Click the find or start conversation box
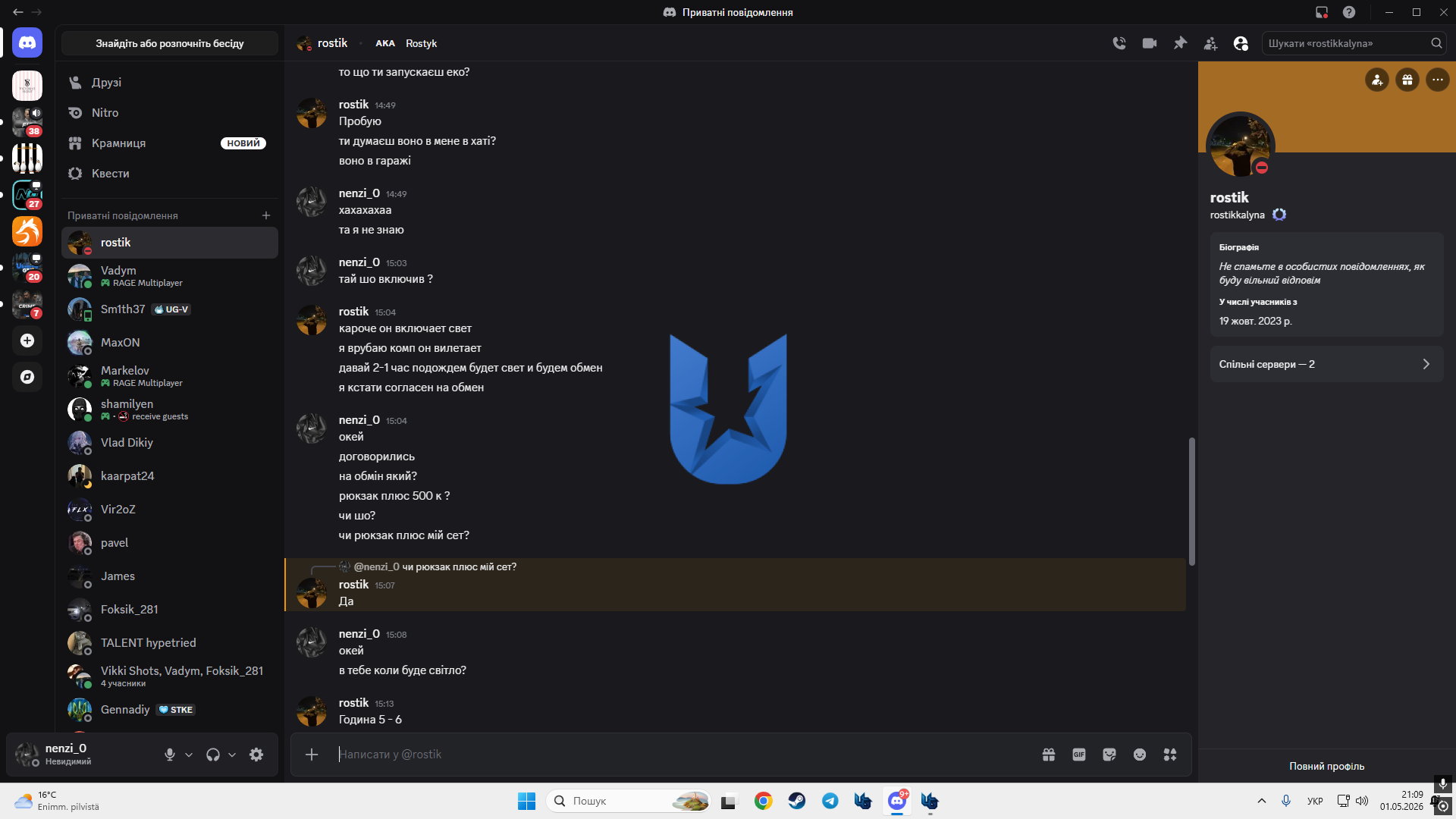Viewport: 1456px width, 819px height. (170, 43)
